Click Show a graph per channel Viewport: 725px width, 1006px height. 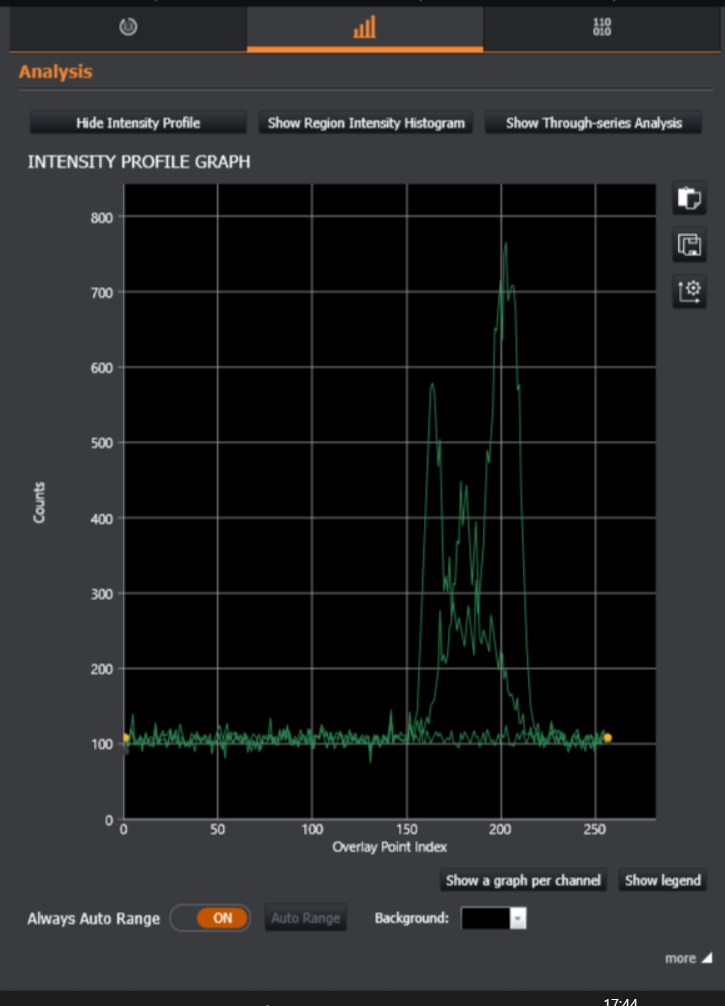[x=523, y=880]
